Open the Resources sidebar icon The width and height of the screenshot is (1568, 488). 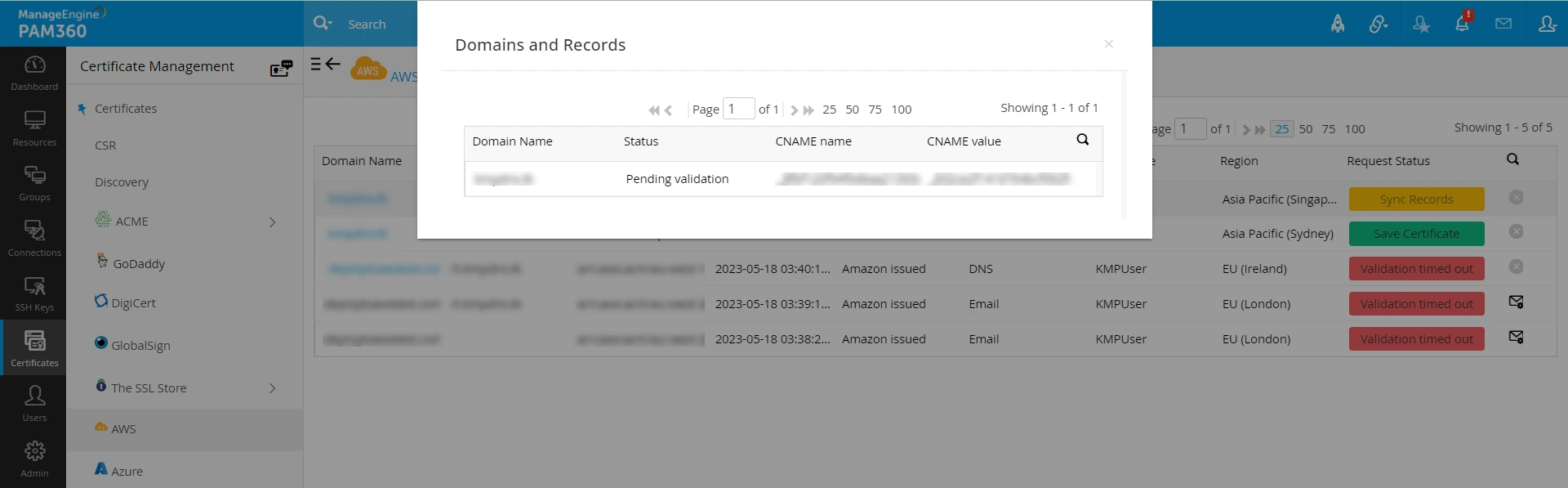pos(34,128)
